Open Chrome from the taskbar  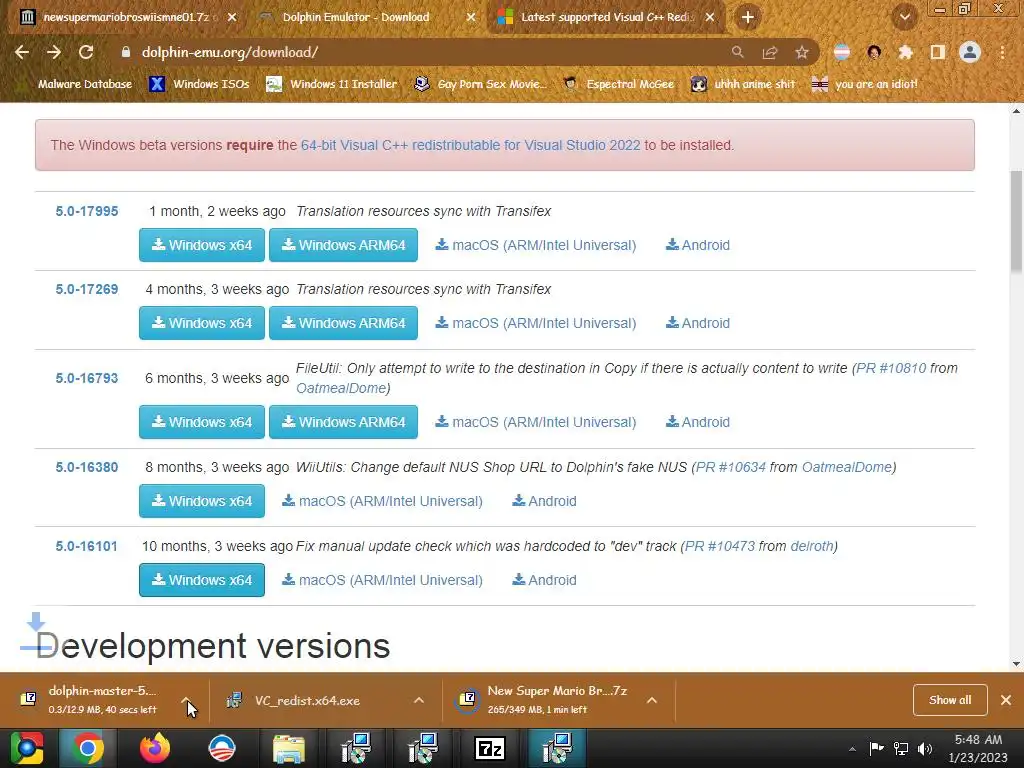(88, 748)
